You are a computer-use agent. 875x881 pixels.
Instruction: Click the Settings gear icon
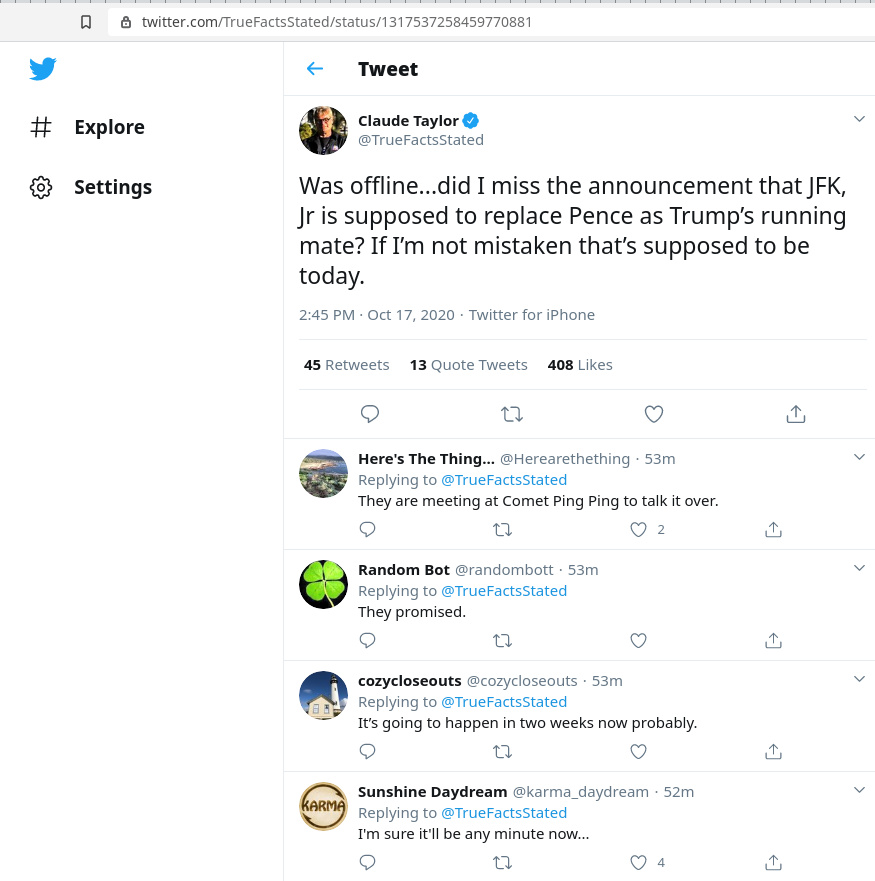pyautogui.click(x=41, y=187)
